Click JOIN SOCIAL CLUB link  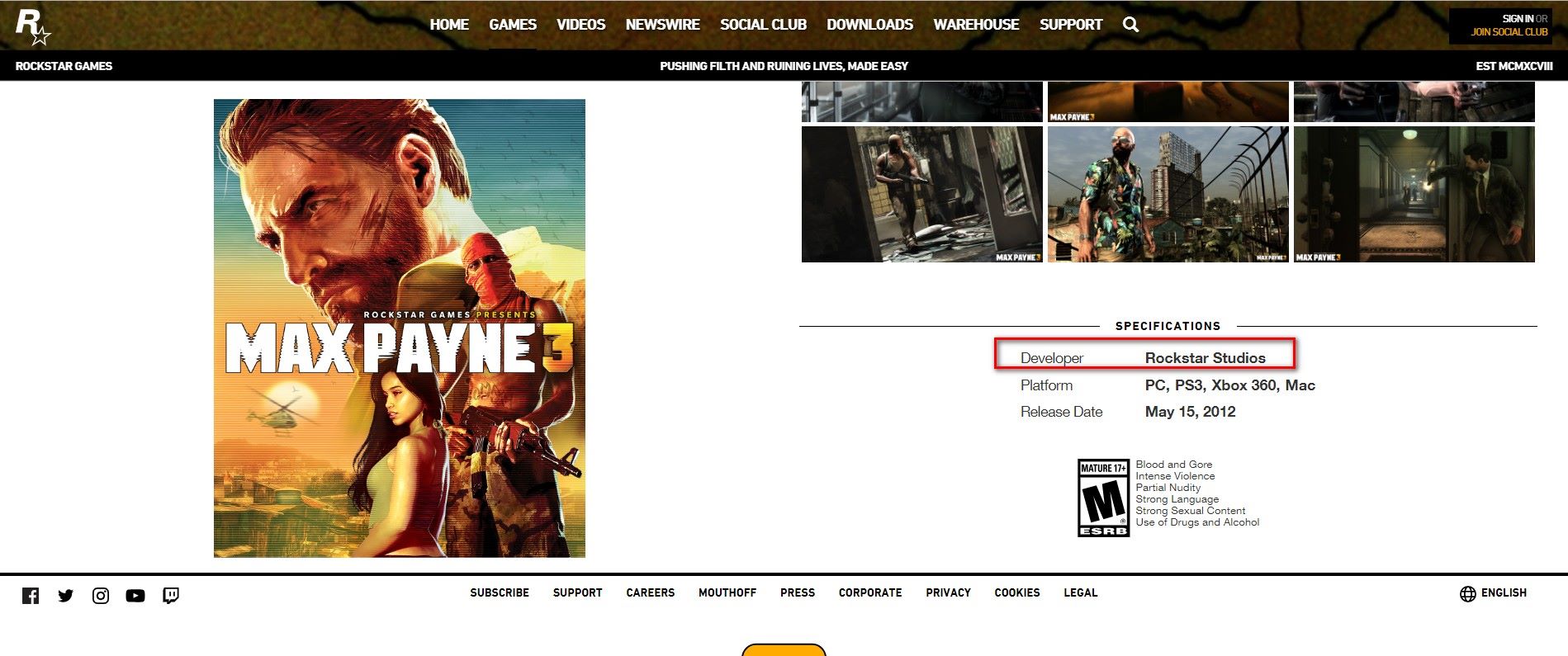click(1509, 32)
